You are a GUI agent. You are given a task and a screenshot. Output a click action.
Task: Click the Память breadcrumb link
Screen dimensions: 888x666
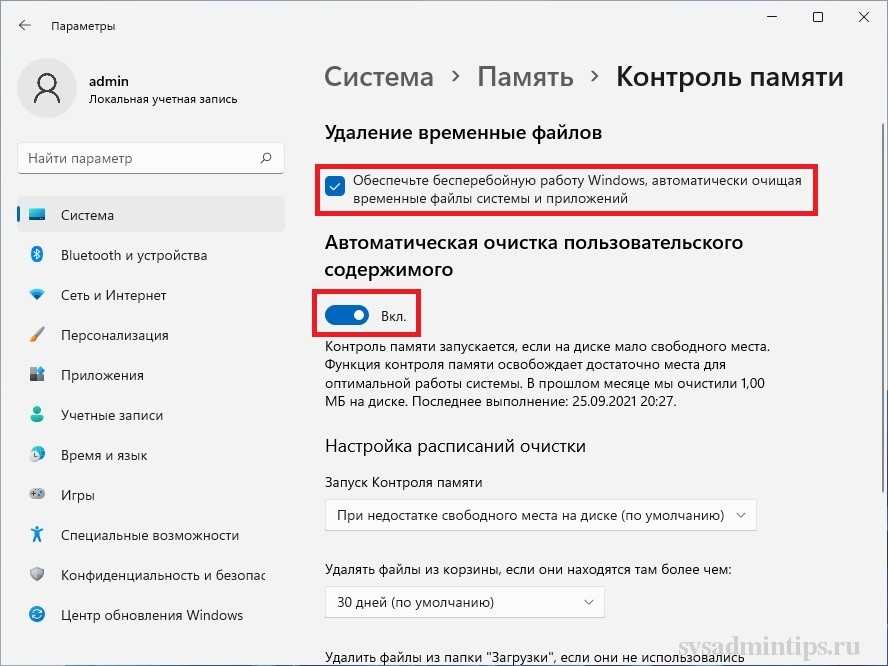click(x=525, y=77)
